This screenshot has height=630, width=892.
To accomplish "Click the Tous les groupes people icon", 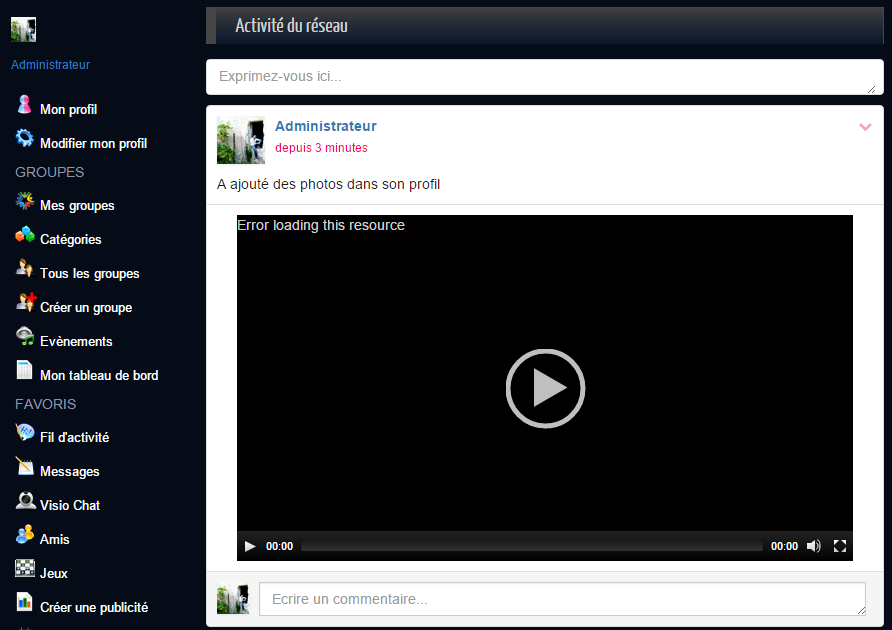I will click(x=24, y=268).
